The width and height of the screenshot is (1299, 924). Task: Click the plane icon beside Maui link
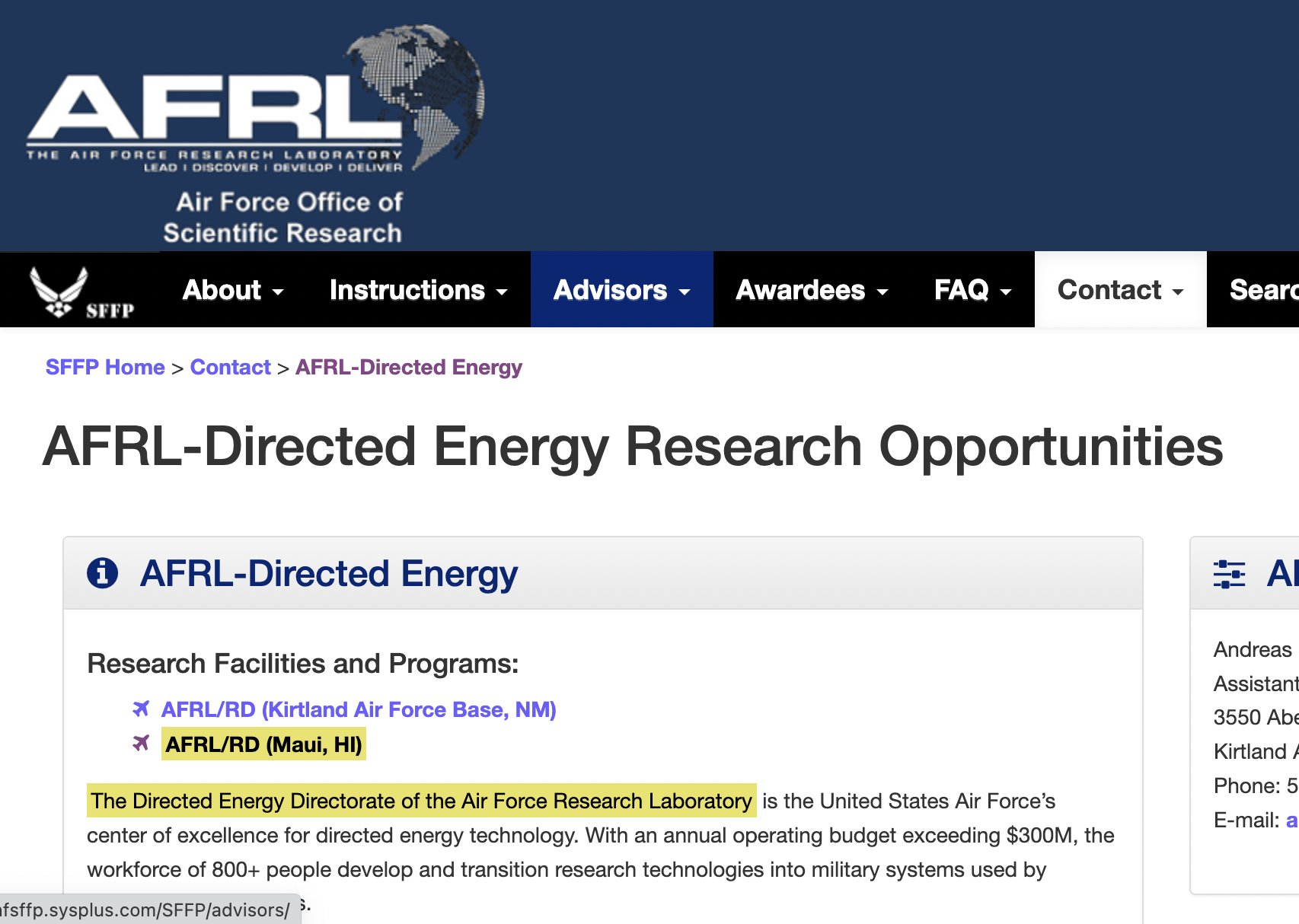tap(141, 744)
